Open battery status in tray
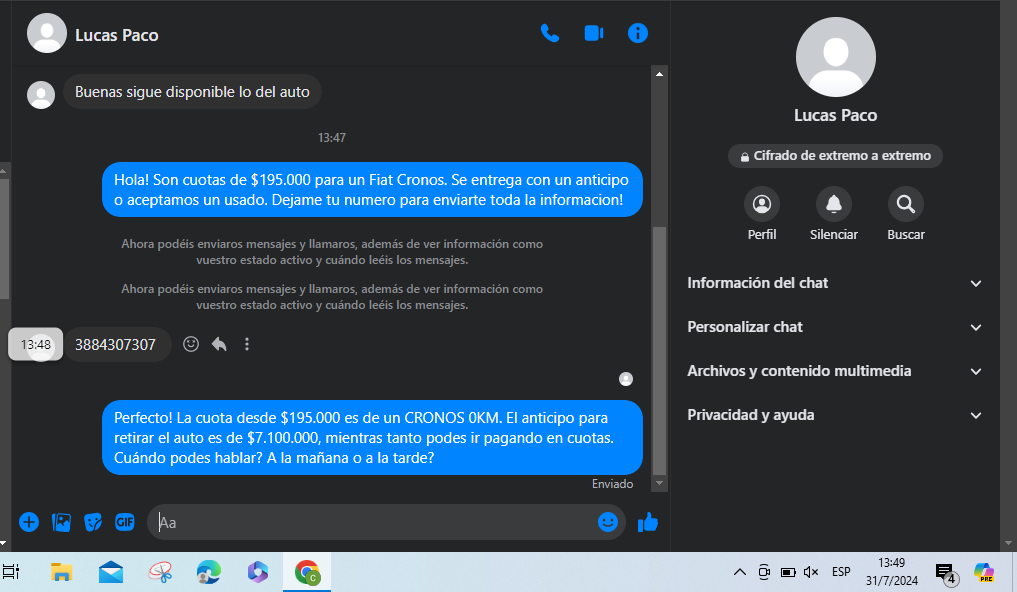 [788, 572]
